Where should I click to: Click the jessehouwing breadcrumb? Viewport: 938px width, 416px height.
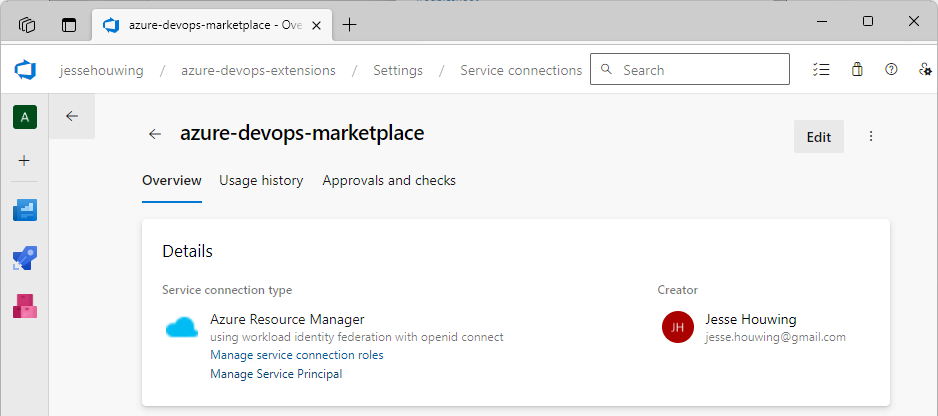click(x=102, y=70)
